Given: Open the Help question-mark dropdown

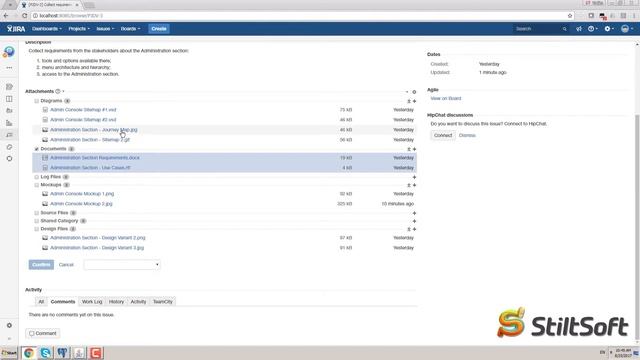Looking at the screenshot, I should 593,29.
